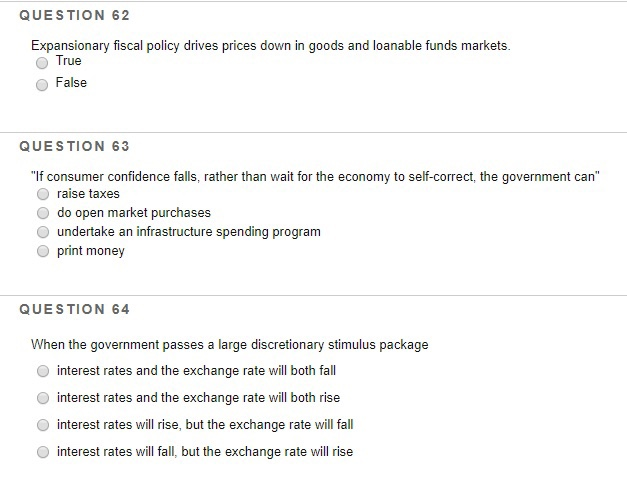Click the 'True' answer label
Viewport: 627px width, 483px height.
coord(68,61)
